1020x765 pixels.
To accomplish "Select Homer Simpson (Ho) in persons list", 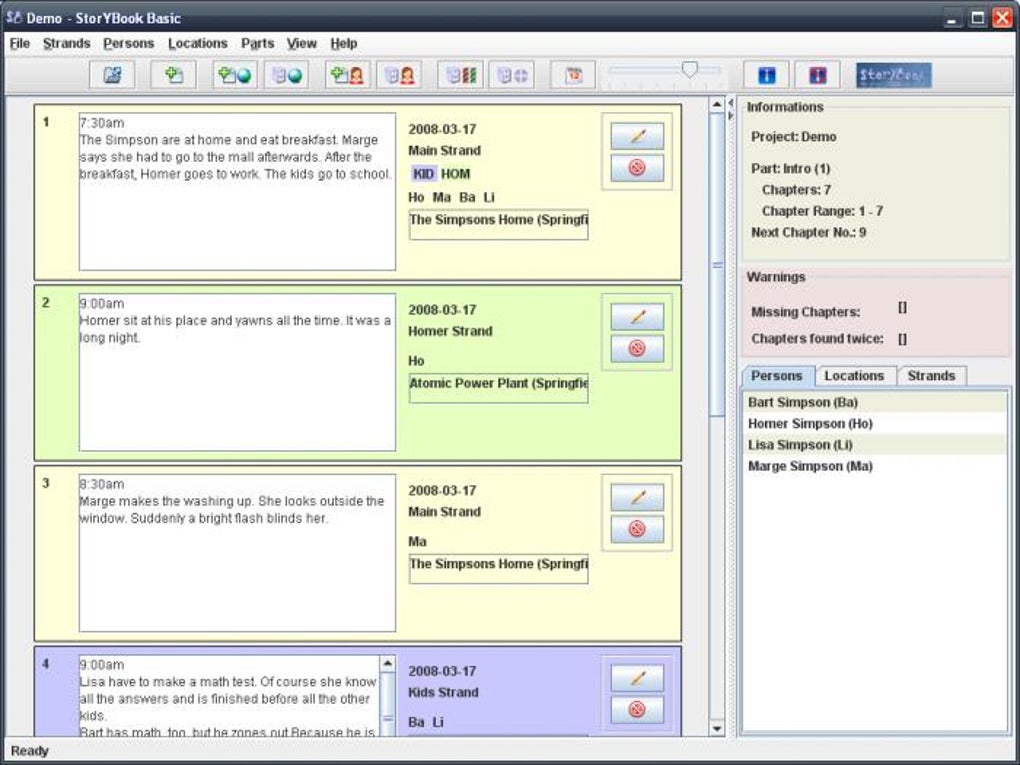I will tap(874, 423).
